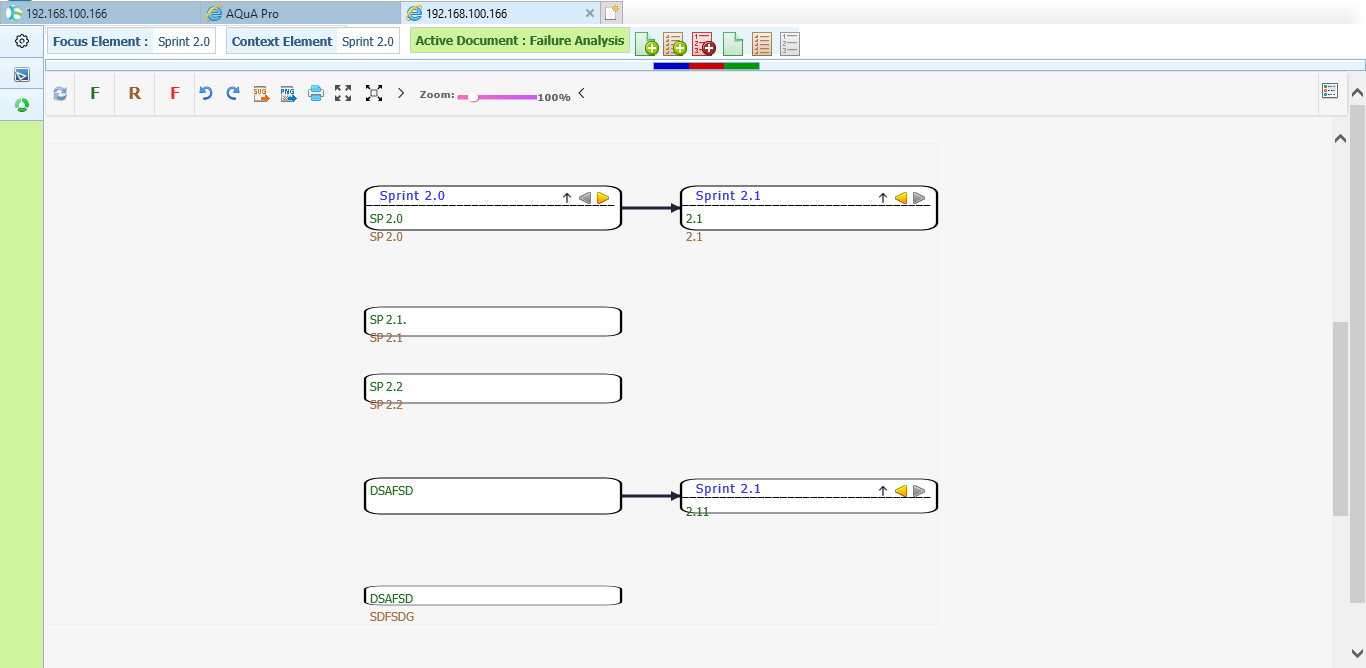Click yellow right triangle on Sprint 2.0 node
1366x668 pixels.
(603, 198)
